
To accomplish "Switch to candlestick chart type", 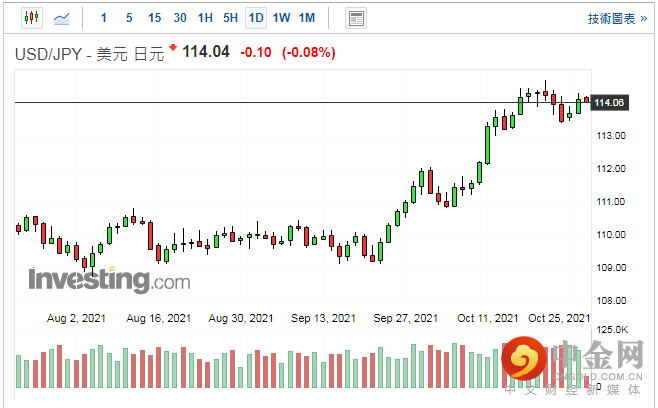I will 31,17.
